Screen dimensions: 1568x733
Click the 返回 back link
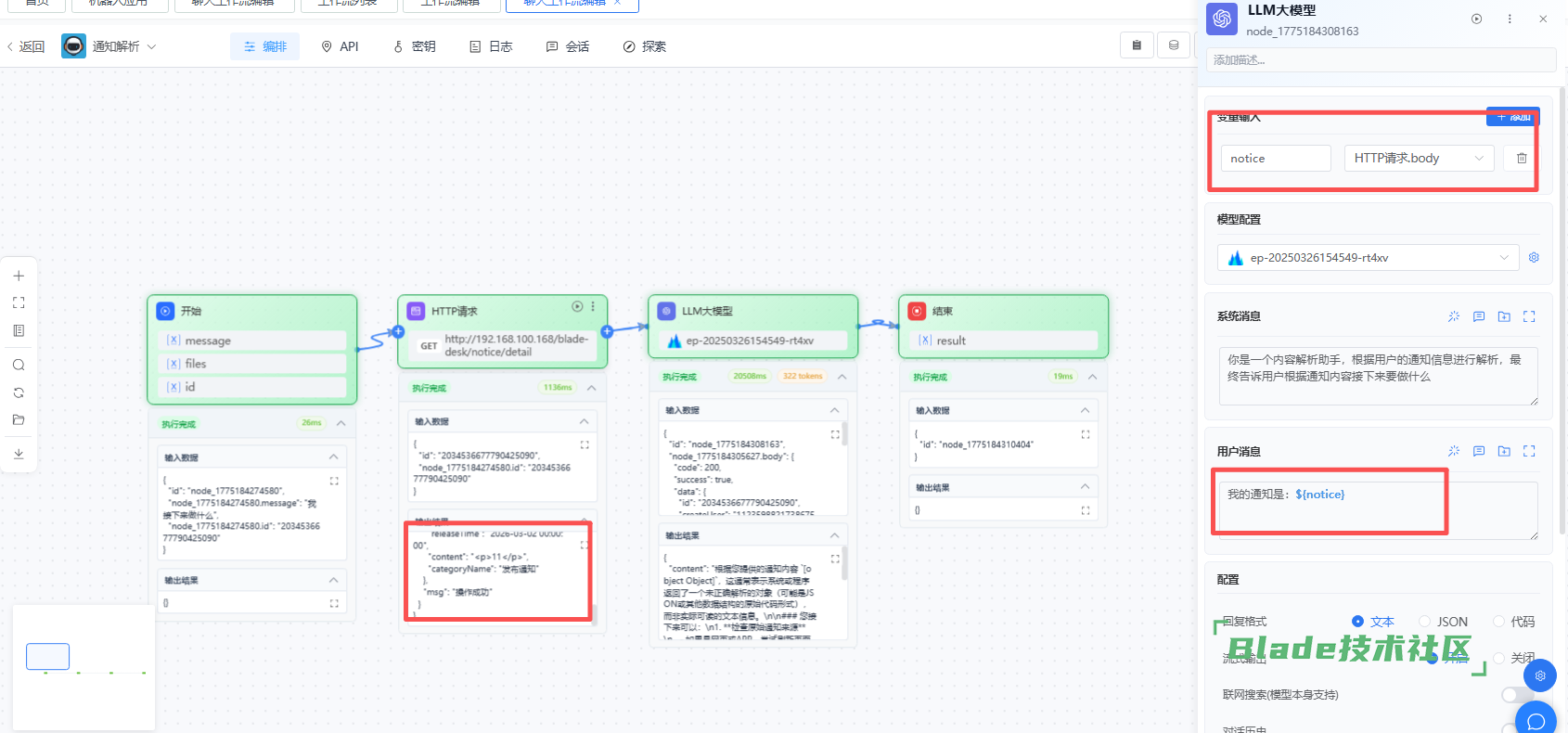tap(26, 46)
